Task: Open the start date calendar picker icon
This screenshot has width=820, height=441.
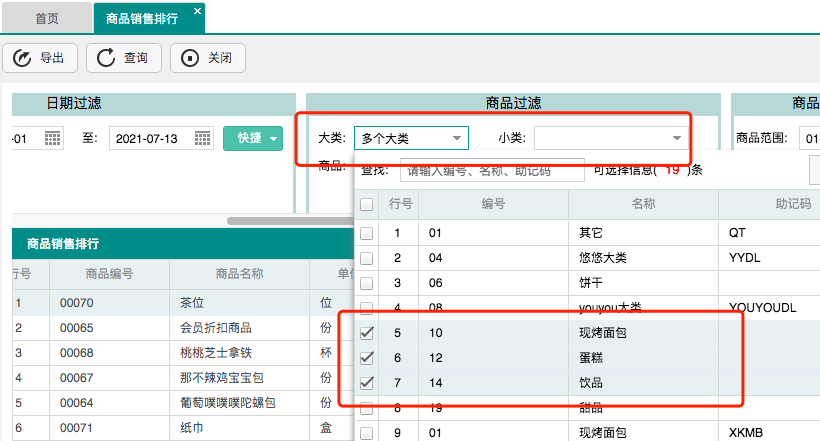Action: pyautogui.click(x=53, y=138)
